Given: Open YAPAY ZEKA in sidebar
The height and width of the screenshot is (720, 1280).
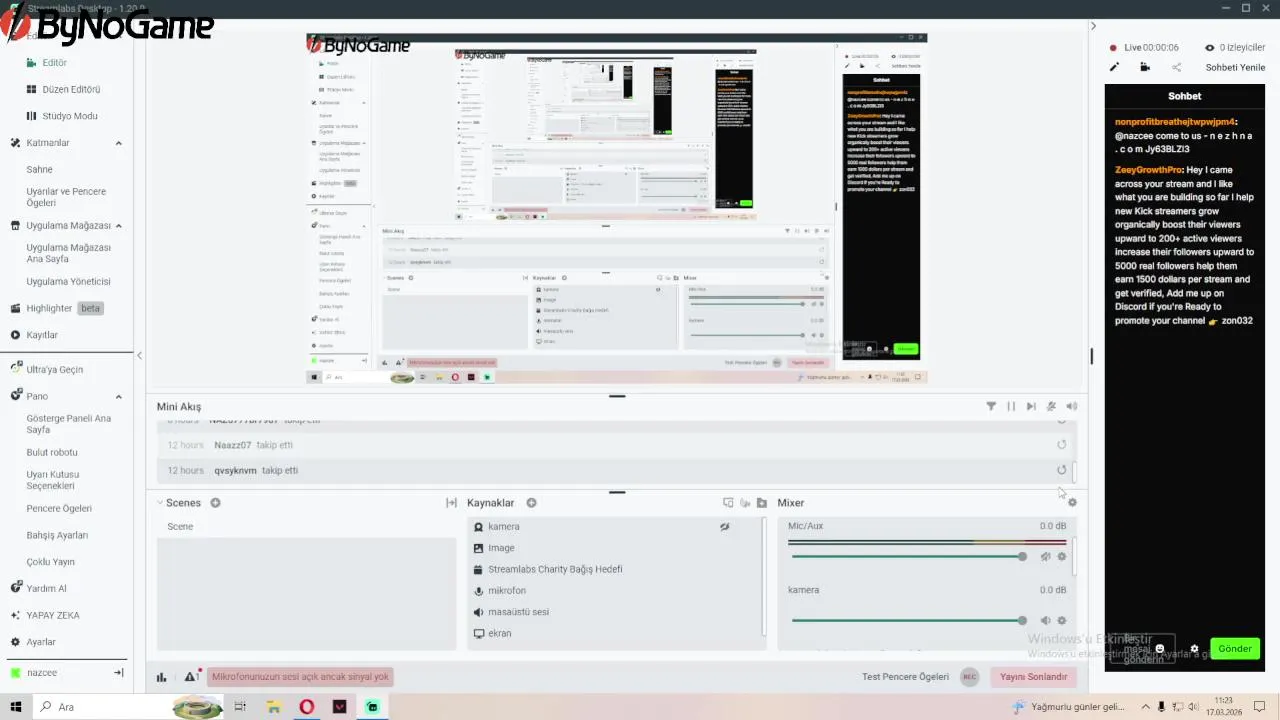Looking at the screenshot, I should pyautogui.click(x=53, y=615).
